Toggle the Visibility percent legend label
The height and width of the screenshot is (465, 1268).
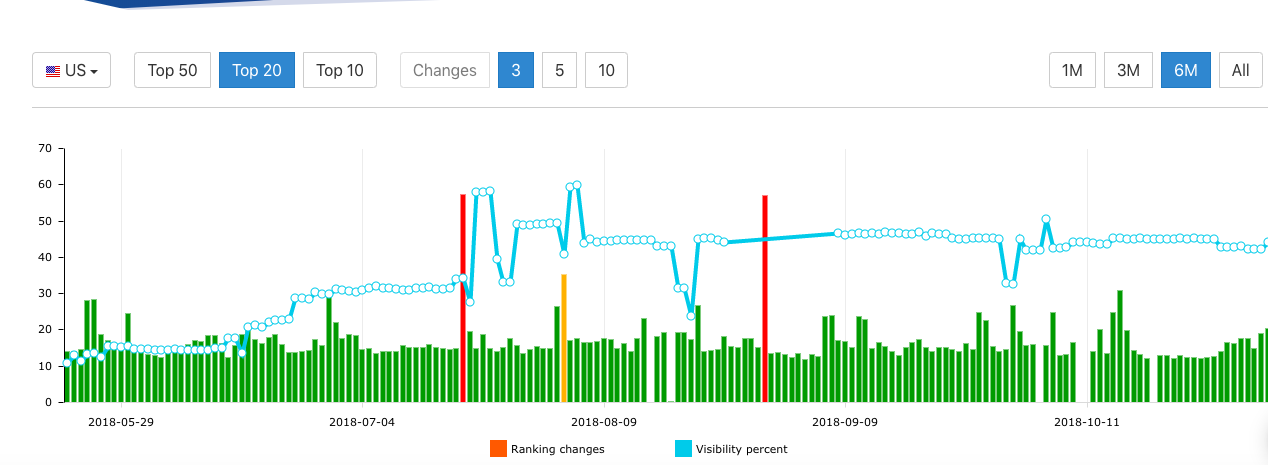741,449
